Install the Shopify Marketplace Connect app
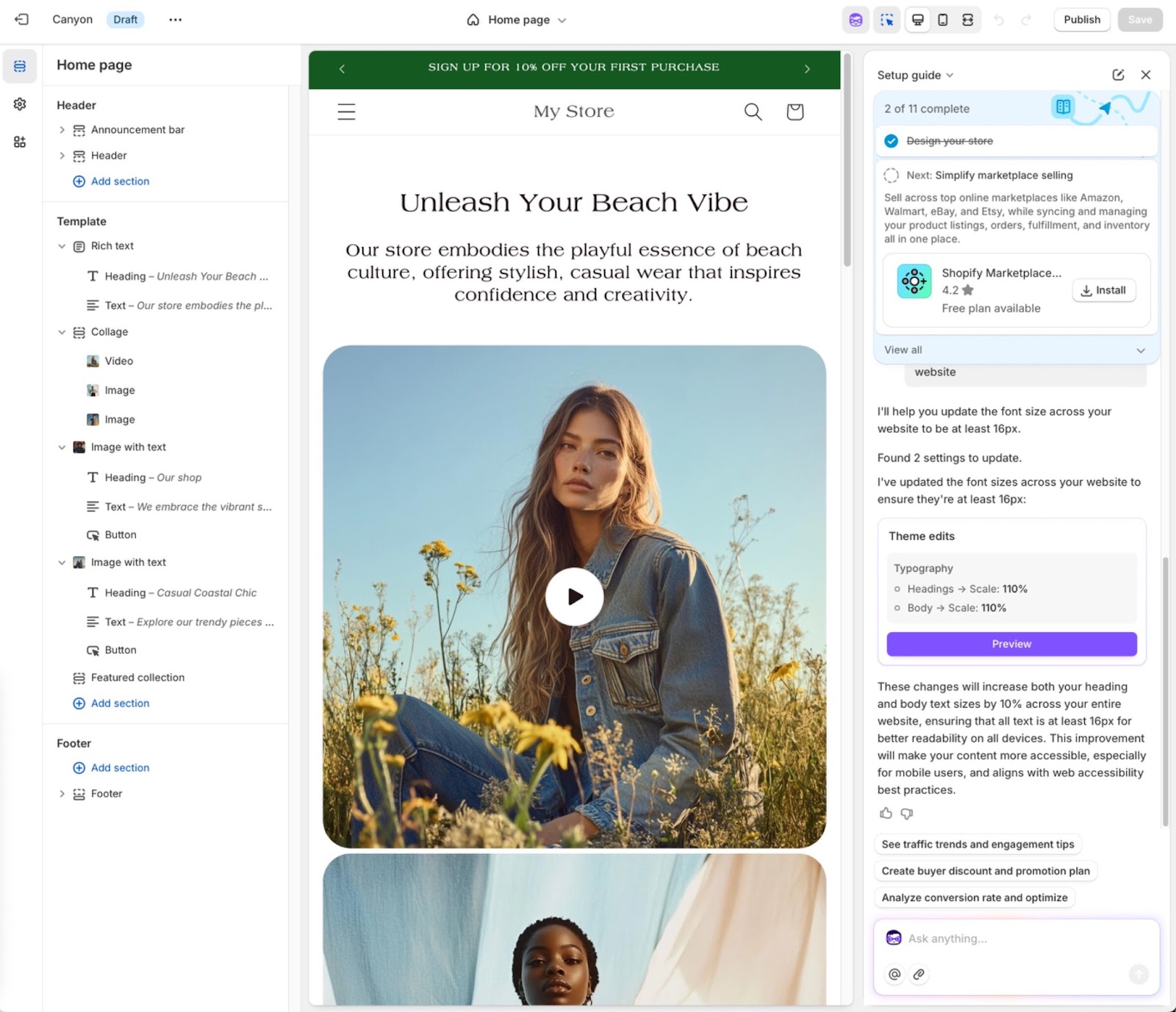Viewport: 1176px width, 1012px height. pyautogui.click(x=1104, y=290)
